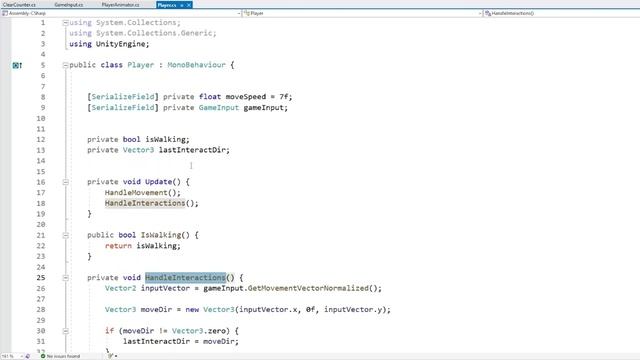
Task: Click the icon next to zoom percentage
Action: (x=28, y=356)
